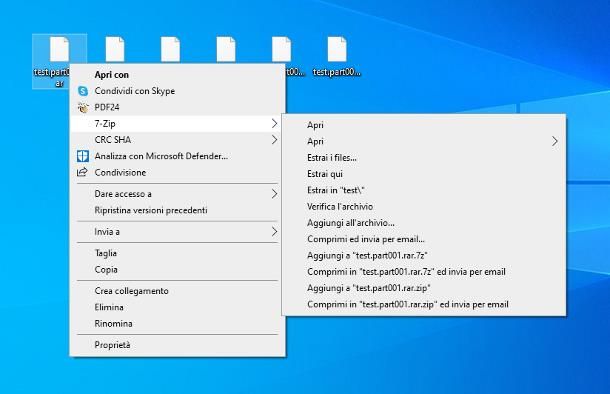Expand the 7-Zip submenu arrow

(x=274, y=124)
